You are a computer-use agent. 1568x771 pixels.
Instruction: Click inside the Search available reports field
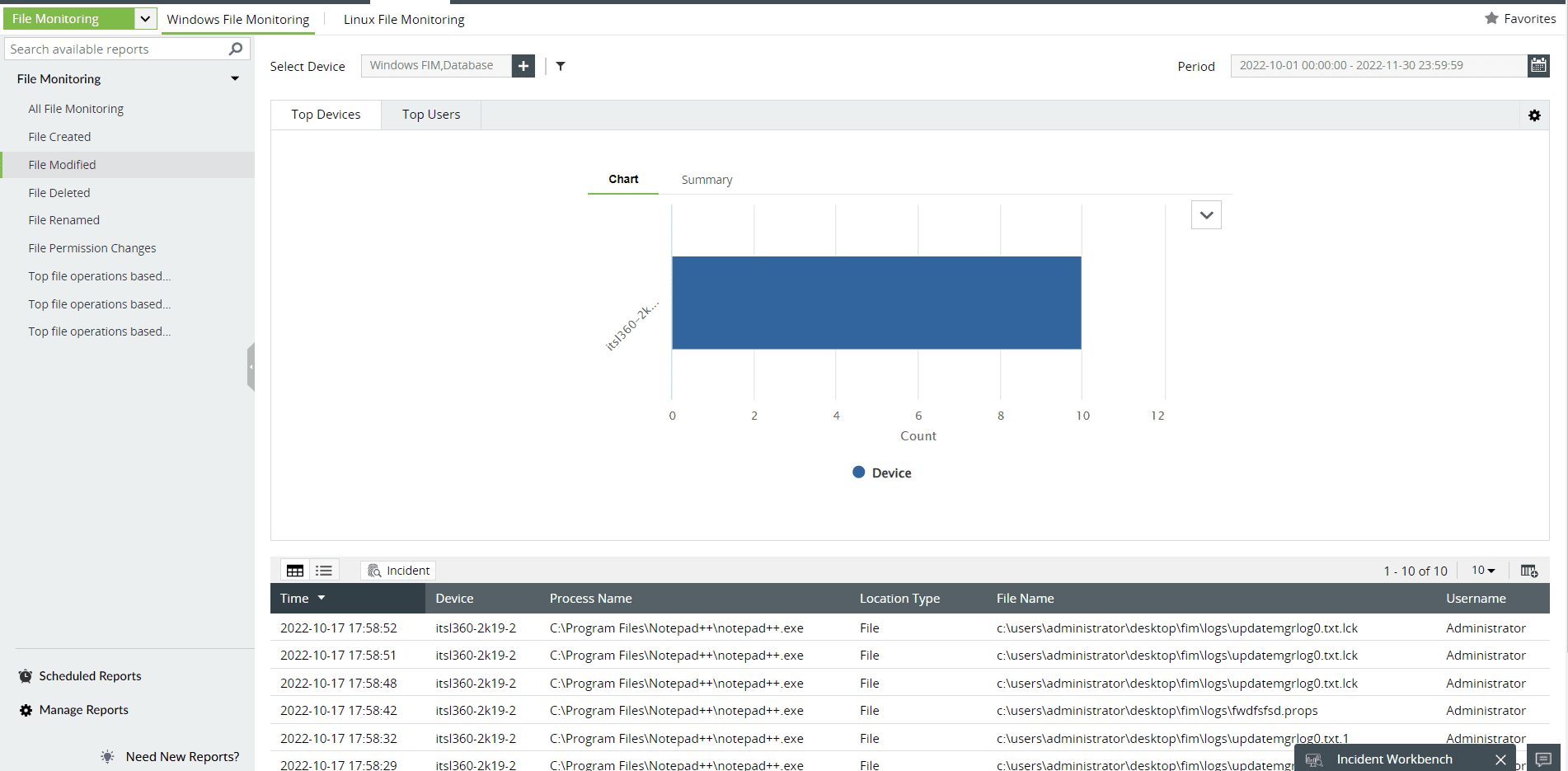click(115, 49)
